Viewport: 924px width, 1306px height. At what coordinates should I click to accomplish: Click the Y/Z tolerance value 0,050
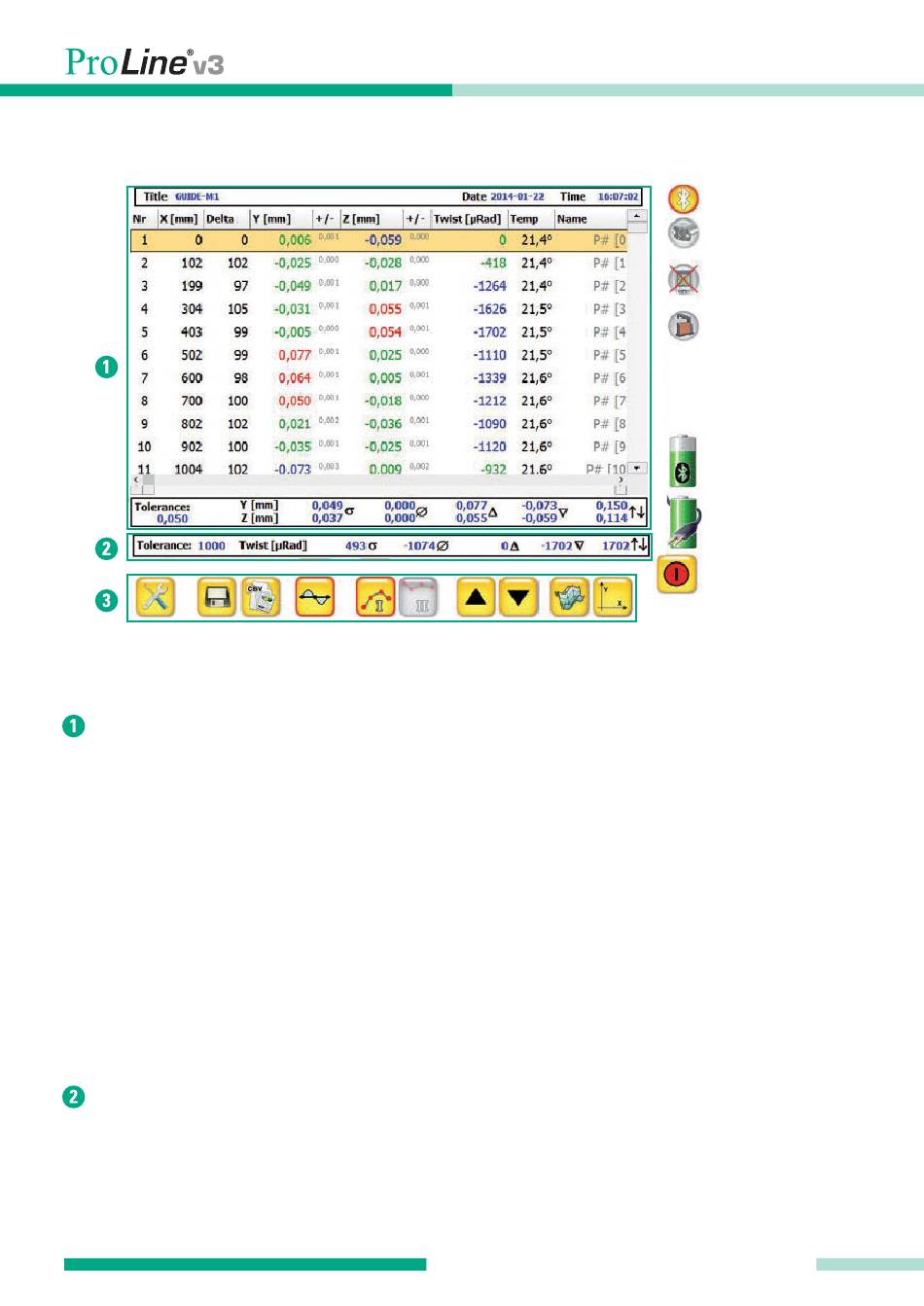[x=172, y=519]
